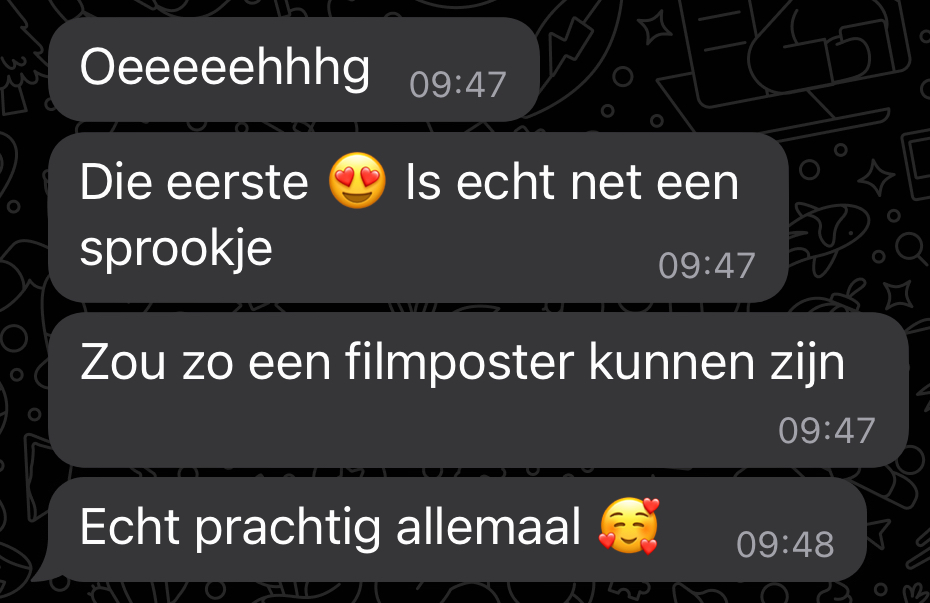Tap the word 'Zou' in third message

(x=123, y=362)
